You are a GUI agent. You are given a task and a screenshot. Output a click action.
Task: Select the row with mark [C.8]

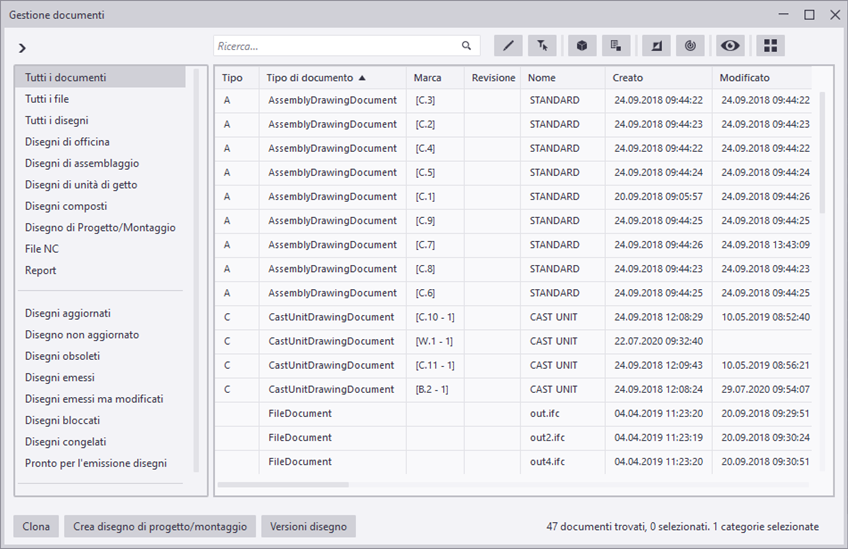point(513,269)
